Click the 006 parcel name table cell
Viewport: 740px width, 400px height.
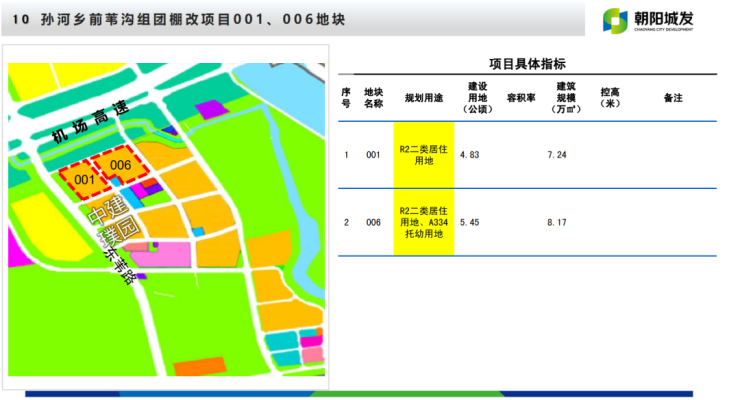point(373,222)
